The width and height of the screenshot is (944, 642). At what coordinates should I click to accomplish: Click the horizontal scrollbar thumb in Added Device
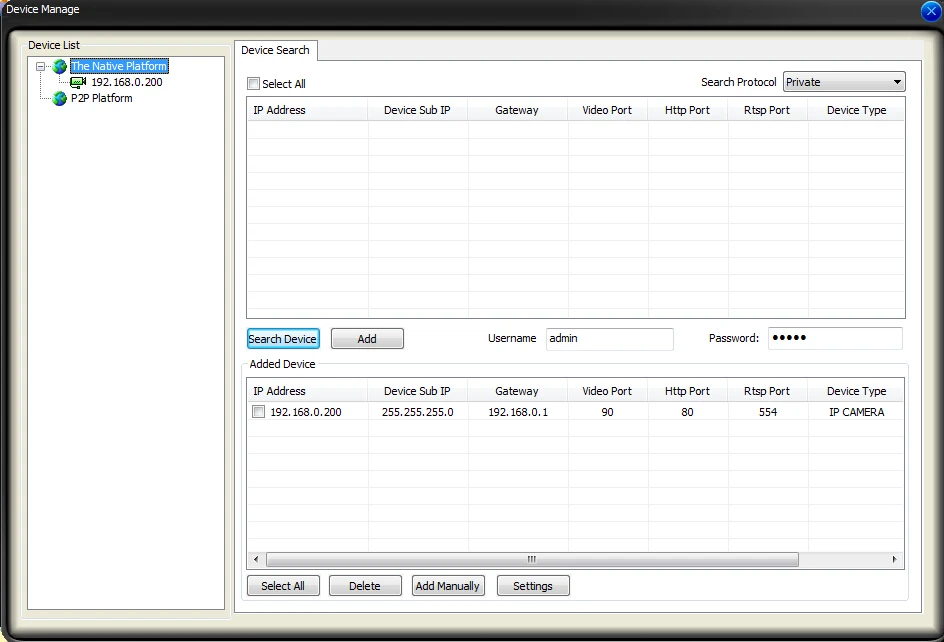[x=532, y=559]
